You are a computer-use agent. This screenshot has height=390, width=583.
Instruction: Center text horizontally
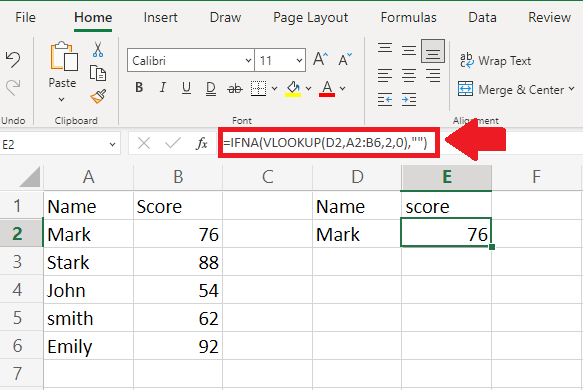409,75
